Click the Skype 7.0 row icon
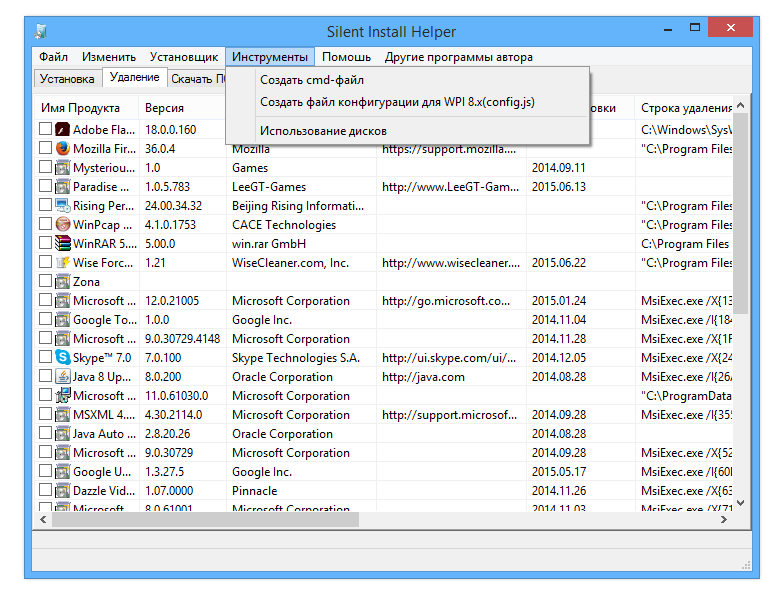The height and width of the screenshot is (599, 779). 62,358
